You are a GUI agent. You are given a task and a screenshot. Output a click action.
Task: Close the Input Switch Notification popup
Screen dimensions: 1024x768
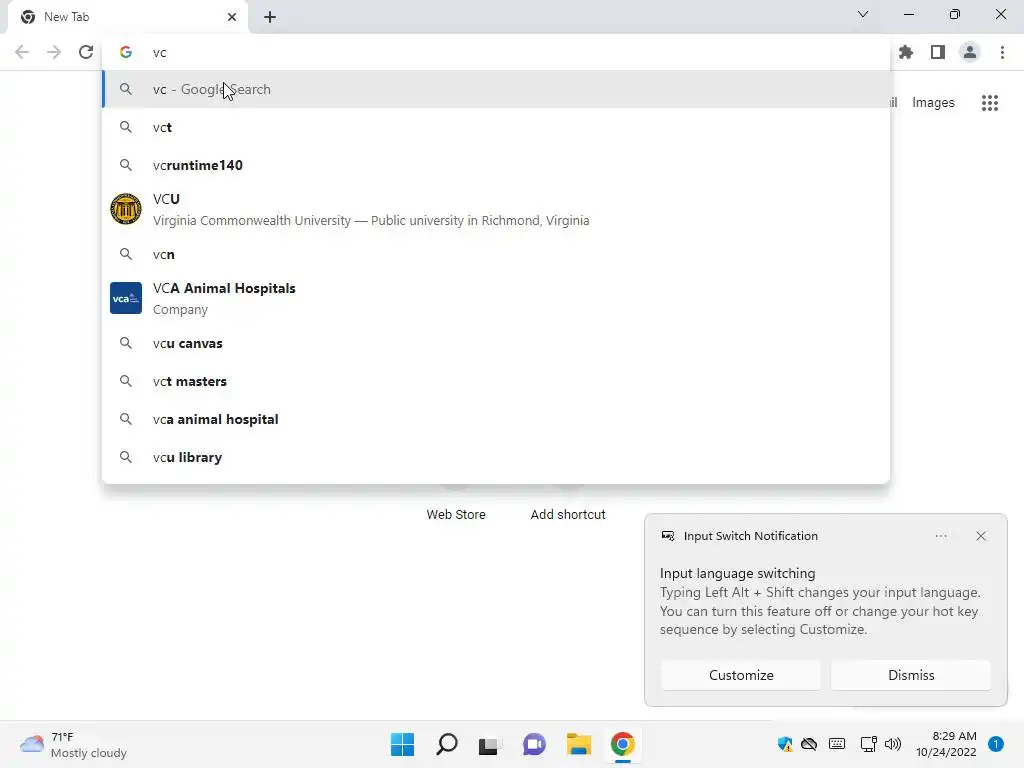pyautogui.click(x=980, y=536)
